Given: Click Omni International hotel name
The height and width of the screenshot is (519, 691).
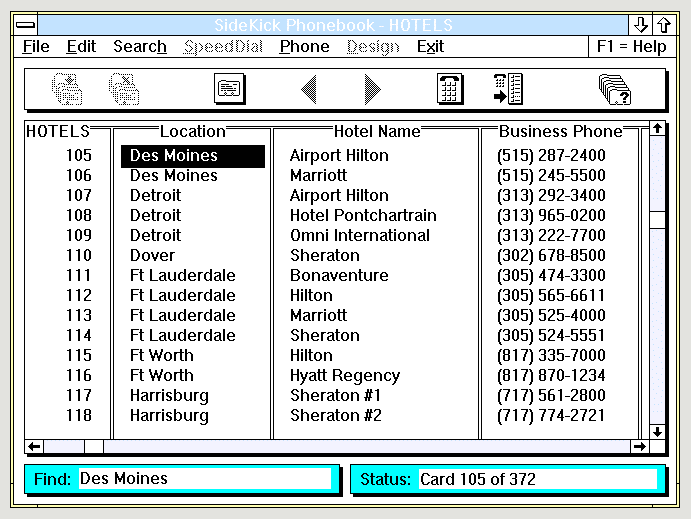Looking at the screenshot, I should [x=360, y=235].
